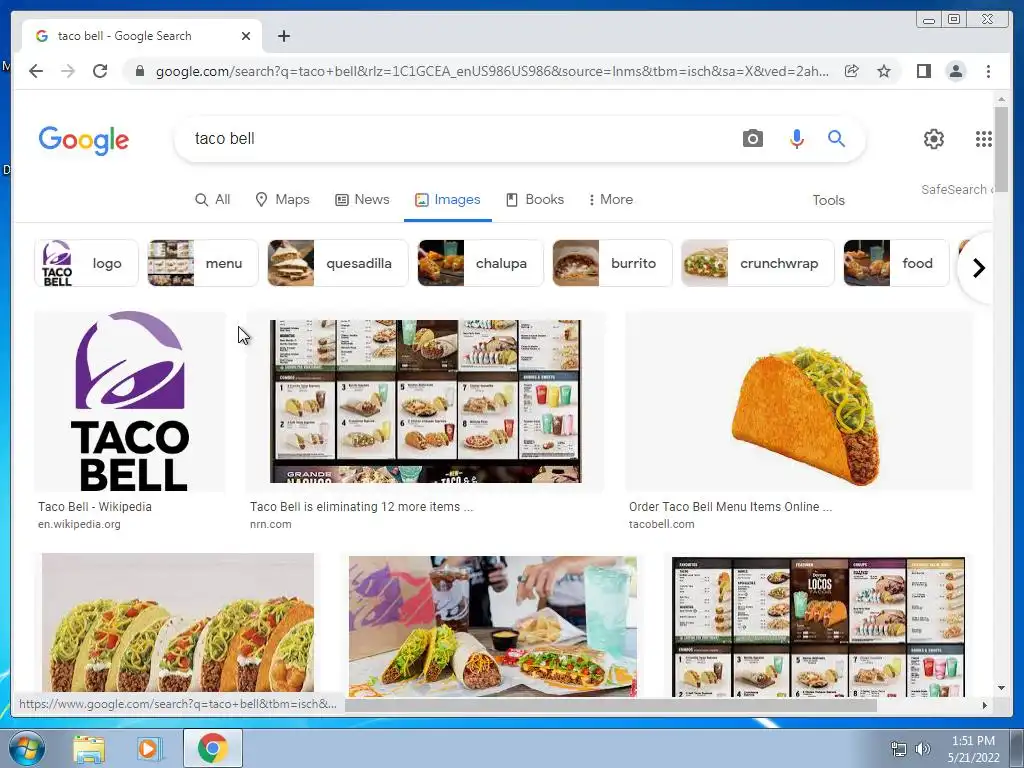Viewport: 1024px width, 768px height.
Task: Click the scrollbar up arrow
Action: point(1001,99)
